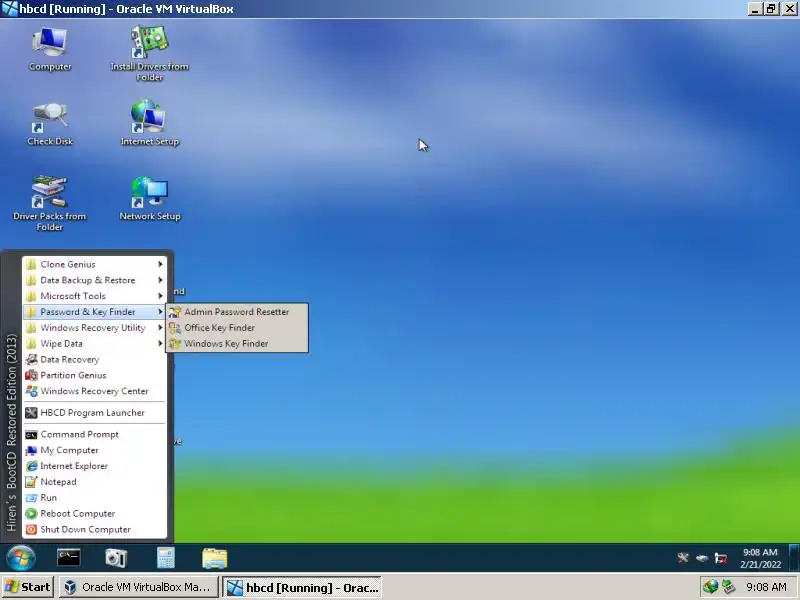Click the show desktop strip at the VM taskbar end
This screenshot has height=600, width=800.
793,558
